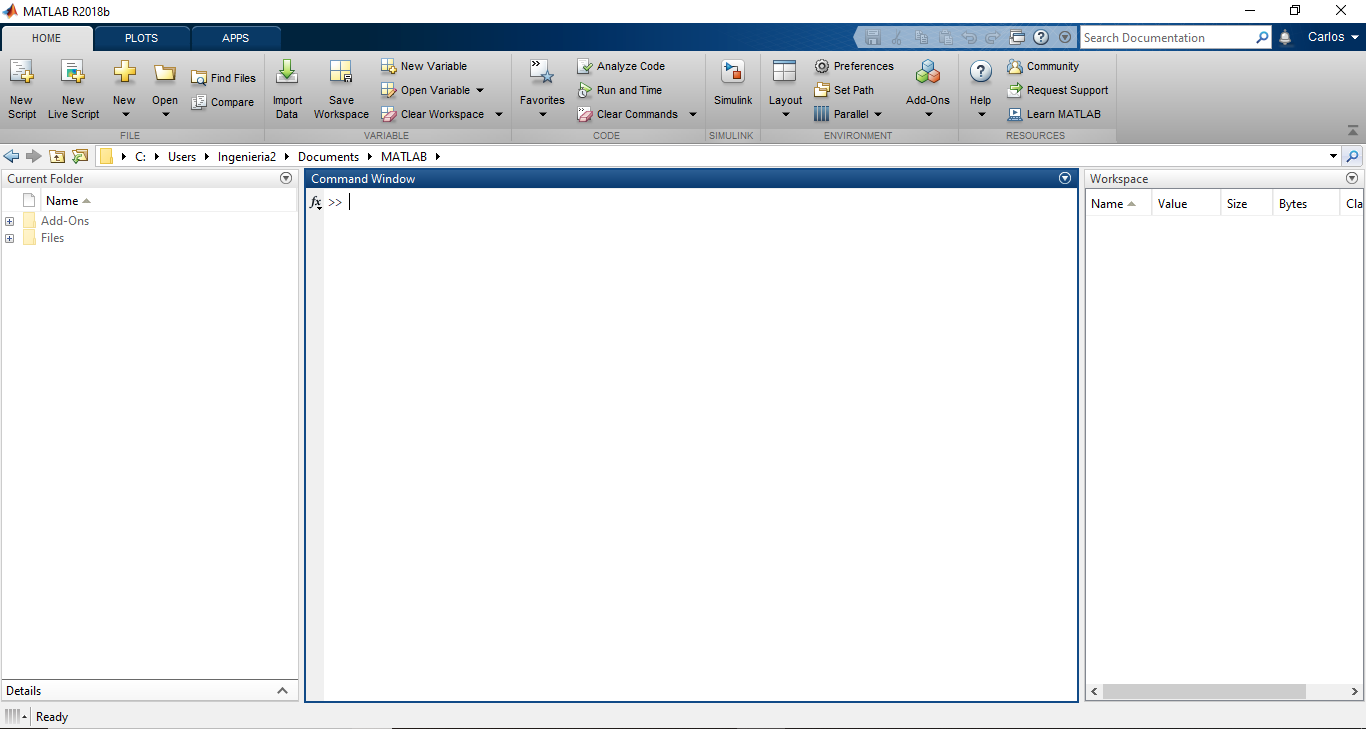Click the Browse for folder icon
Viewport: 1366px width, 729px height.
[x=80, y=156]
